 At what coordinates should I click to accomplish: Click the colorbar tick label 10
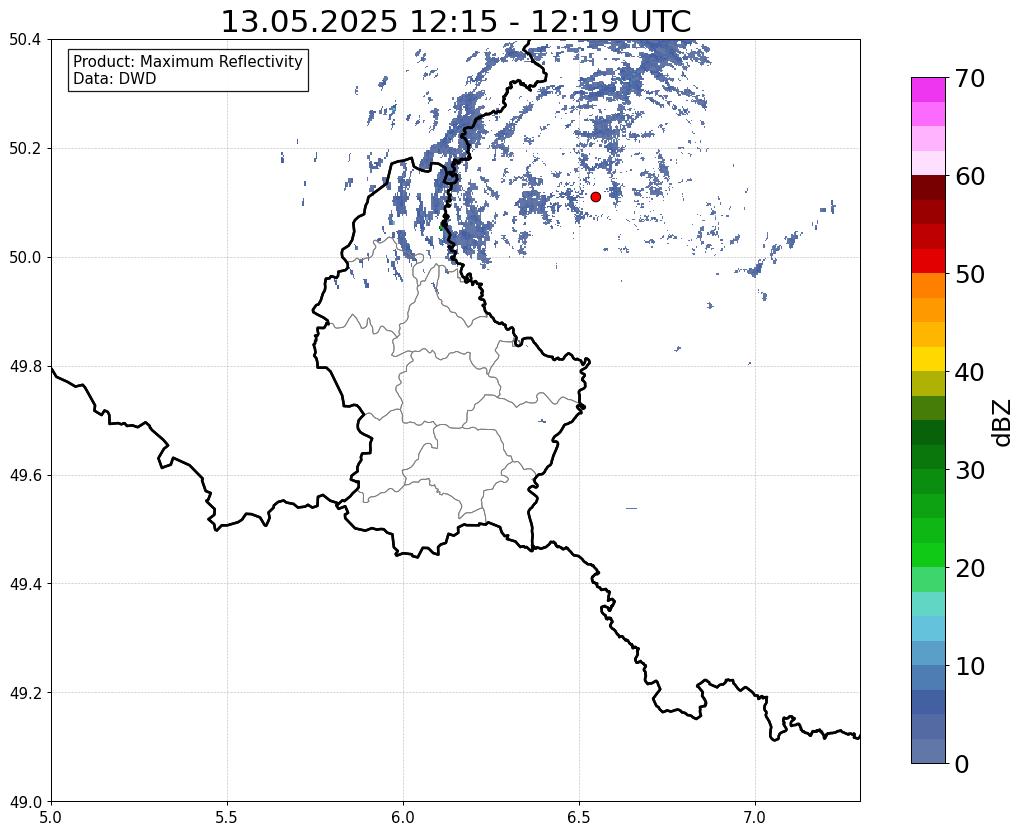point(969,666)
